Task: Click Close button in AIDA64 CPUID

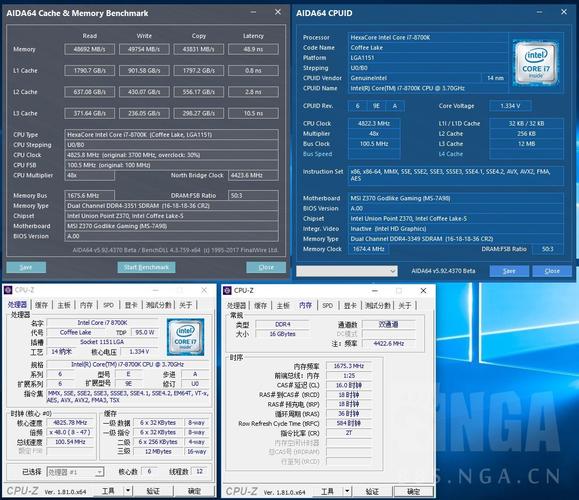Action: (552, 271)
